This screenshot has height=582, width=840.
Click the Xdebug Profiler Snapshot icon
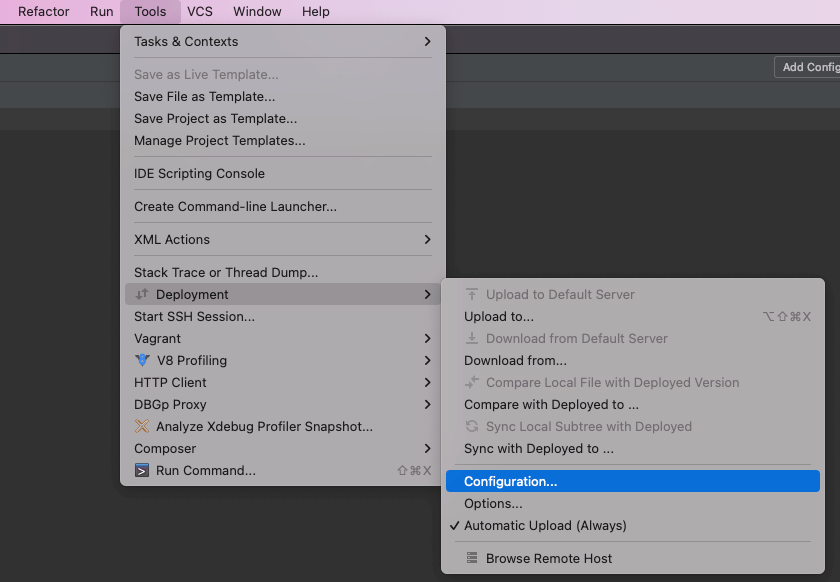[x=142, y=426]
